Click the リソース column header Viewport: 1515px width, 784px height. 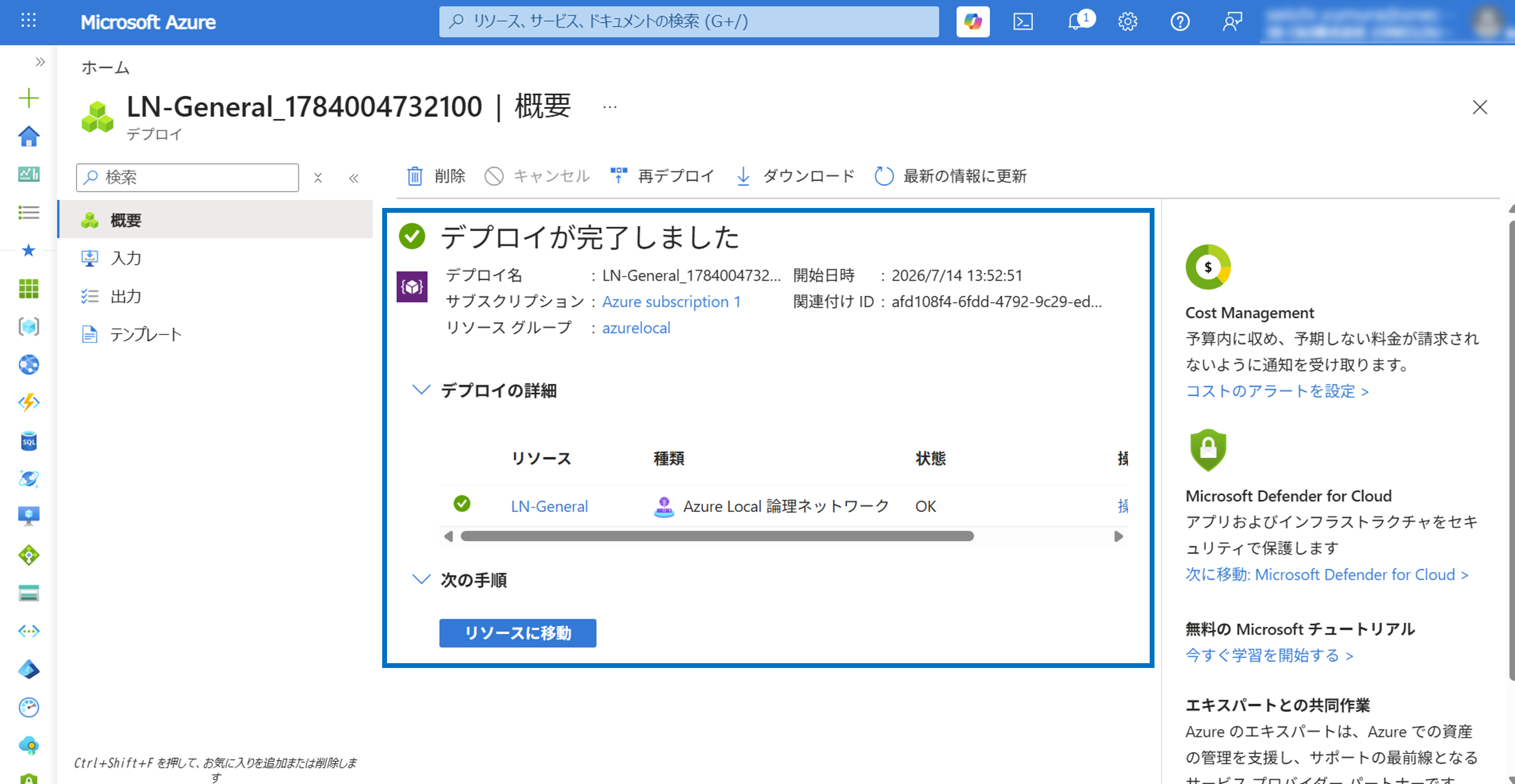(x=541, y=458)
